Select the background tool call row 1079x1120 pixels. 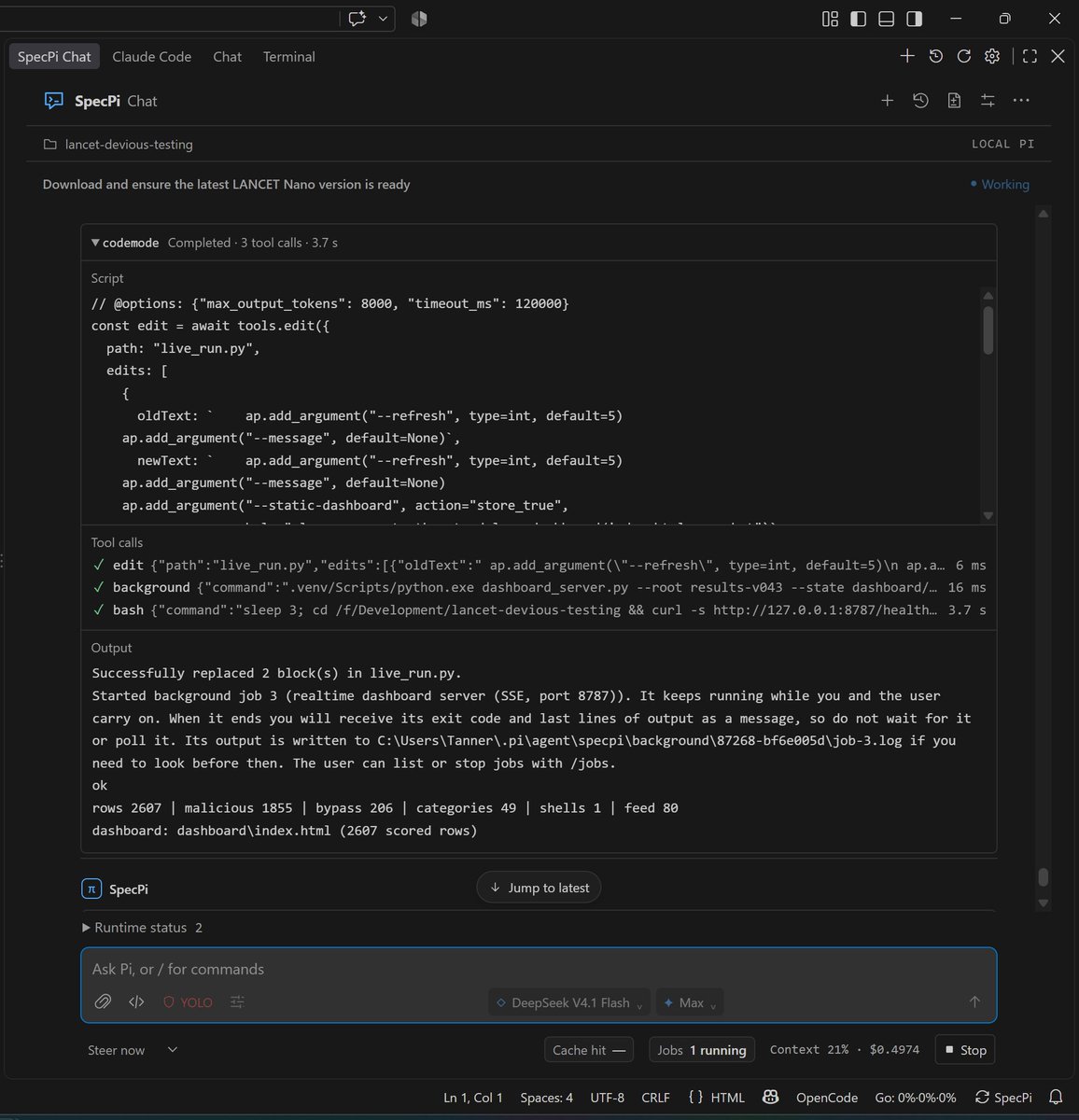click(539, 587)
